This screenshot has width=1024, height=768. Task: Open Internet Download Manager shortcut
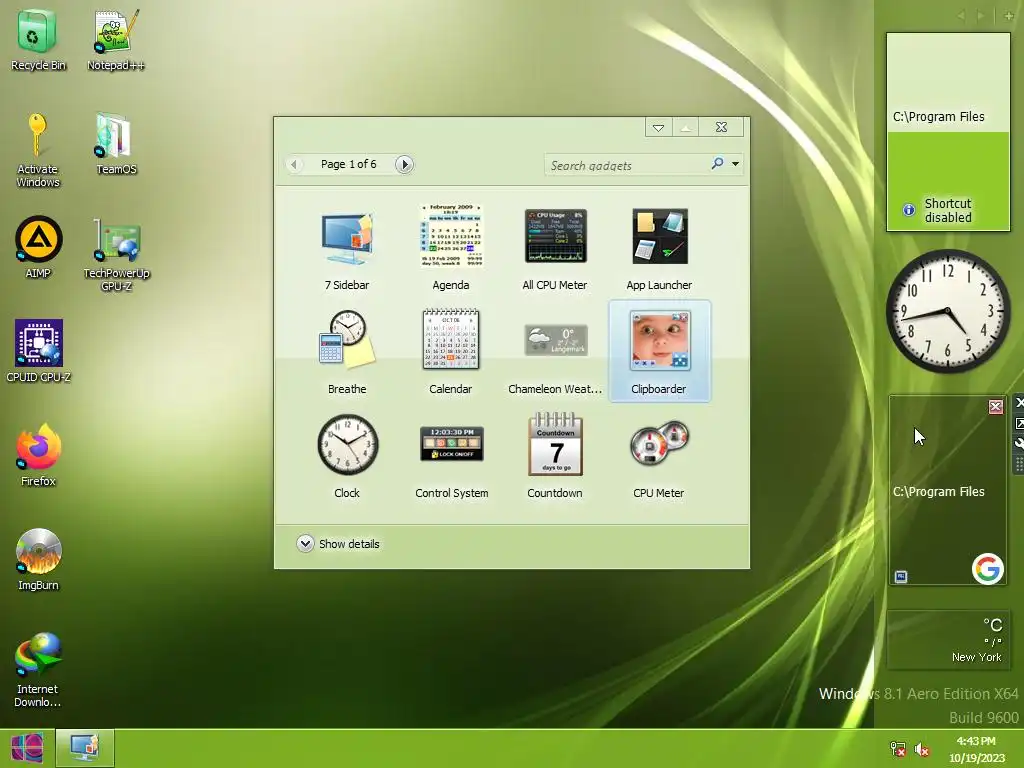coord(38,669)
